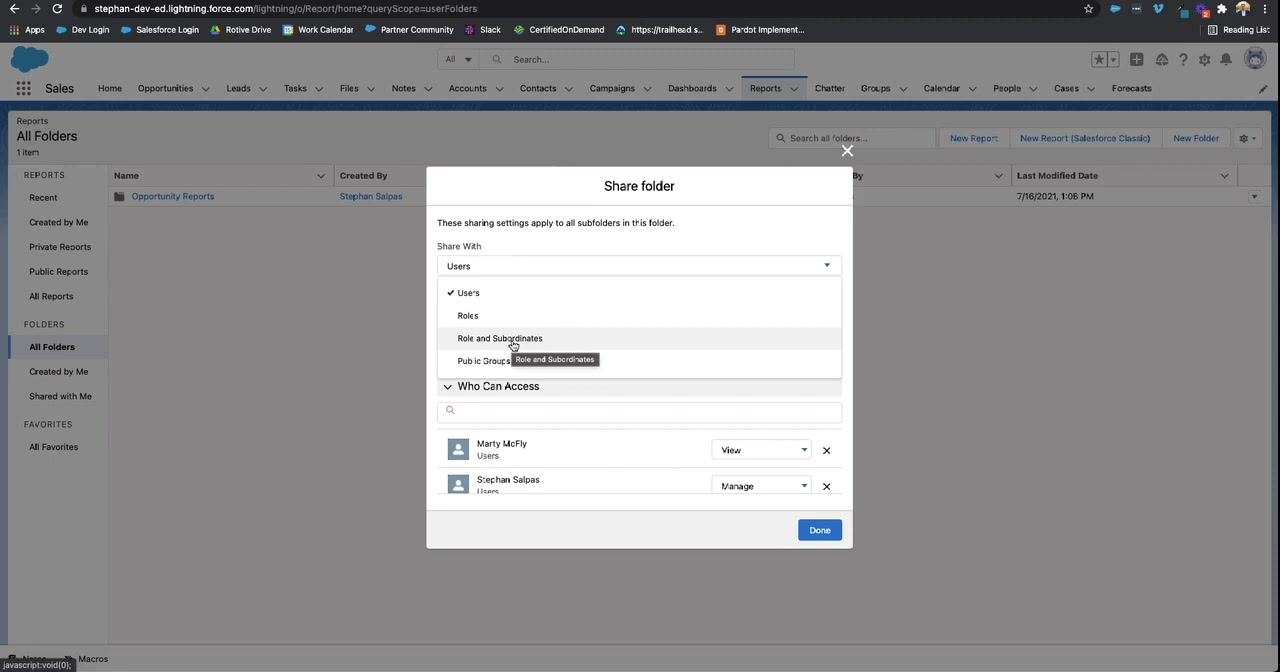The image size is (1280, 672).
Task: Go to the Forecasts tab
Action: click(1131, 89)
